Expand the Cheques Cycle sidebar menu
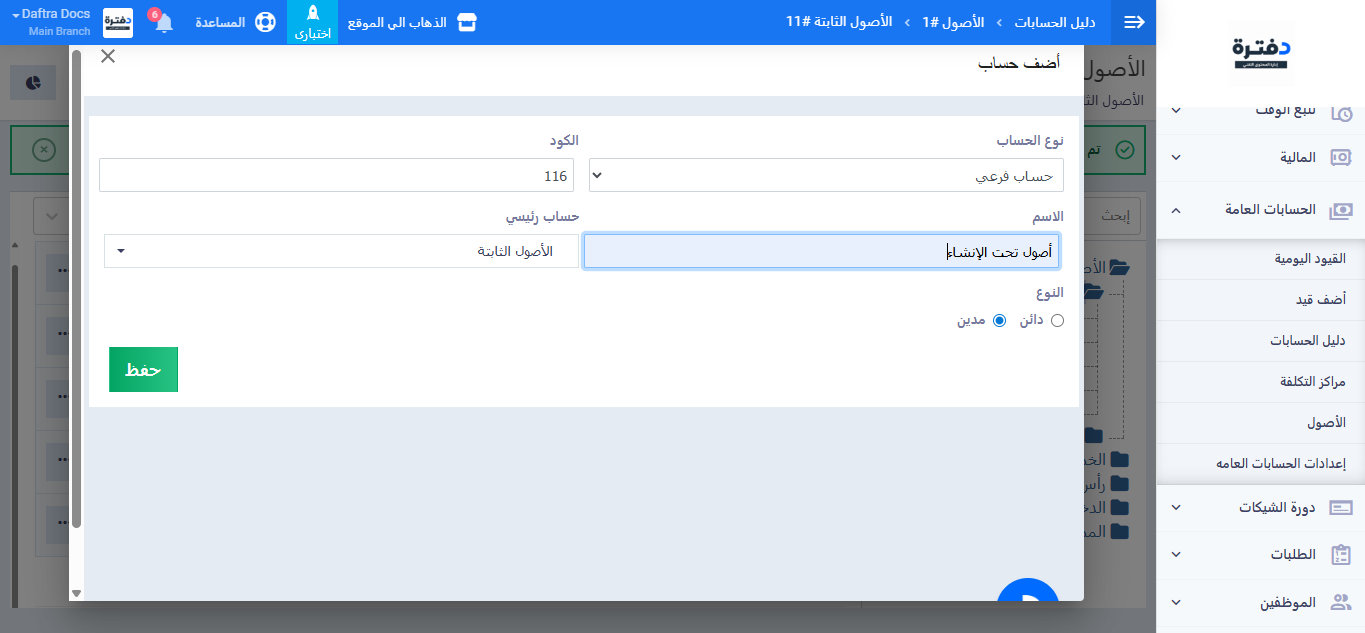The image size is (1365, 633). 1261,508
